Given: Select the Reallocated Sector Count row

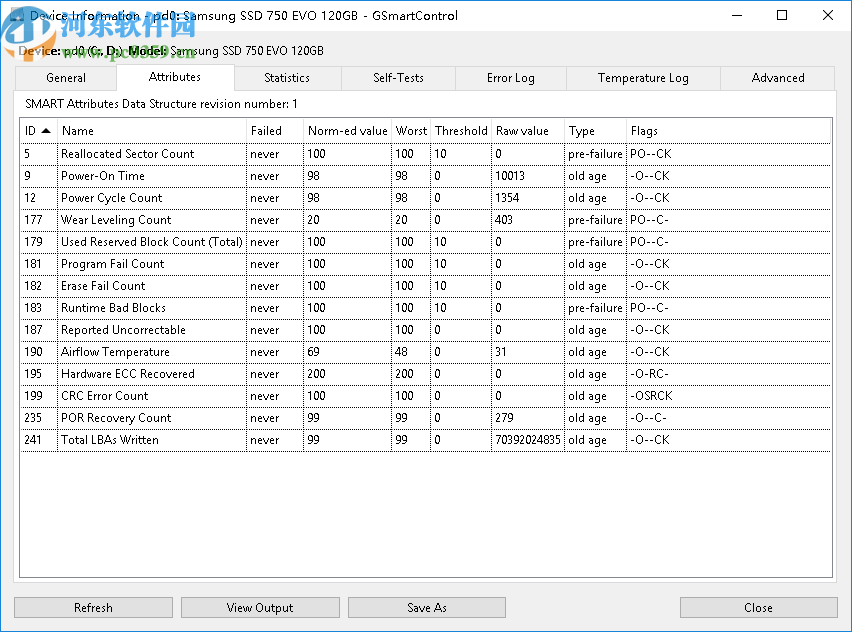Looking at the screenshot, I should coord(128,154).
